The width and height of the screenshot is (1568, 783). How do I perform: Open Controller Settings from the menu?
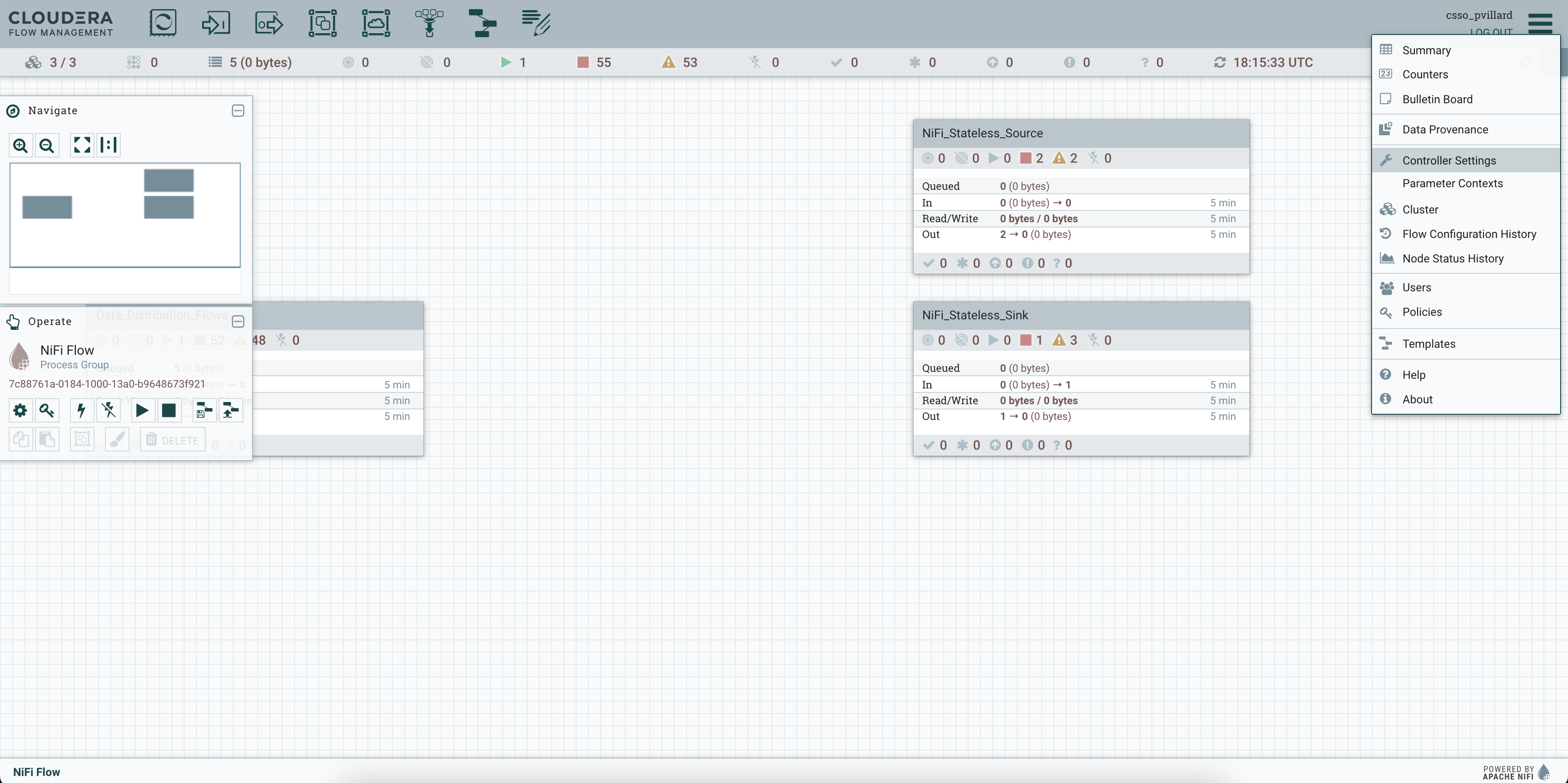(1449, 161)
